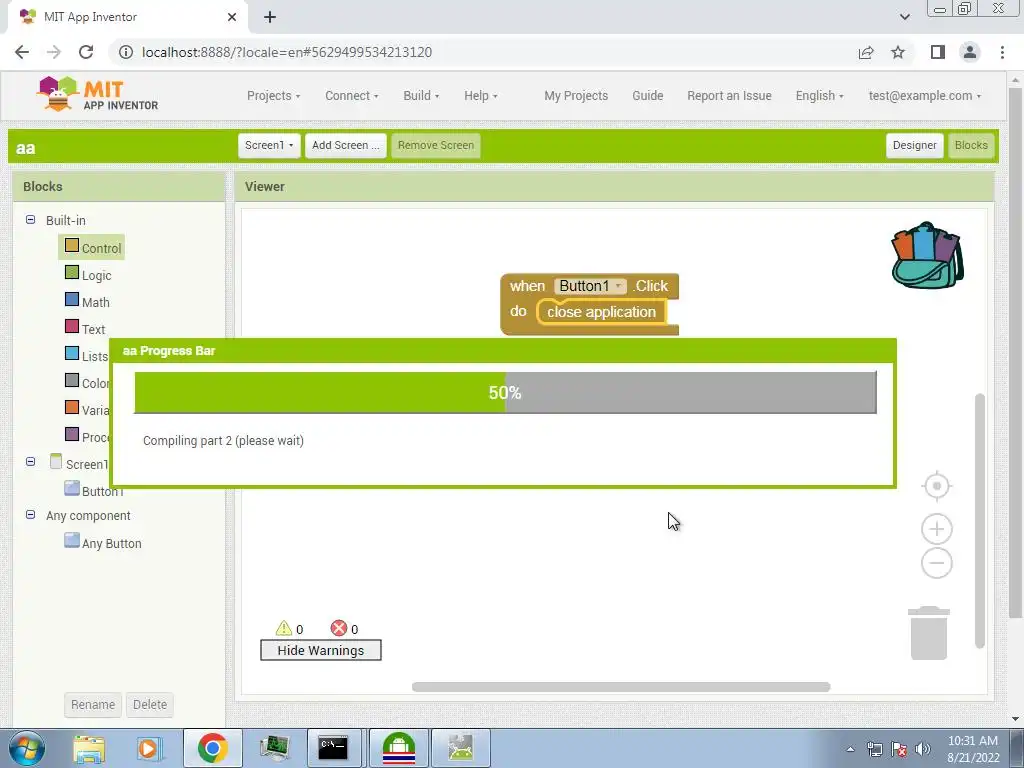The height and width of the screenshot is (768, 1024).
Task: Click the Screen1 icon in the Blocks tree
Action: coord(56,462)
